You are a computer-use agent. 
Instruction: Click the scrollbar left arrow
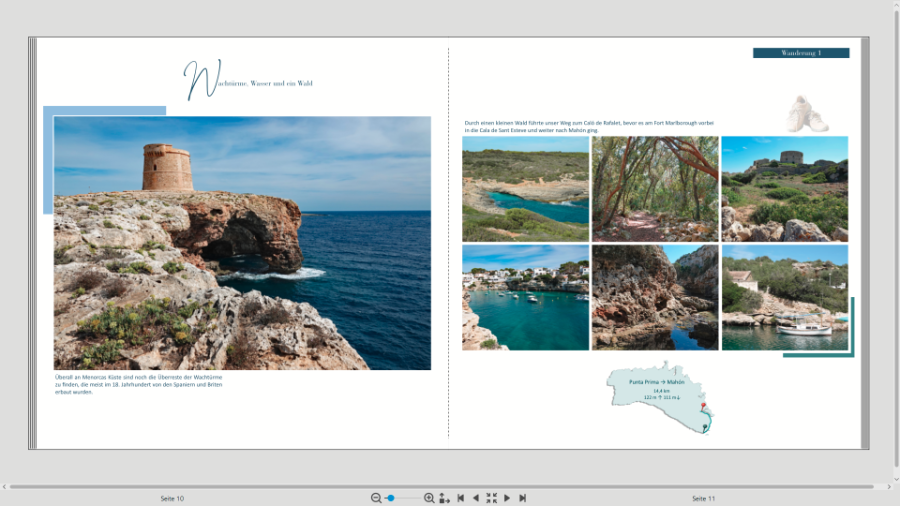tap(4, 487)
